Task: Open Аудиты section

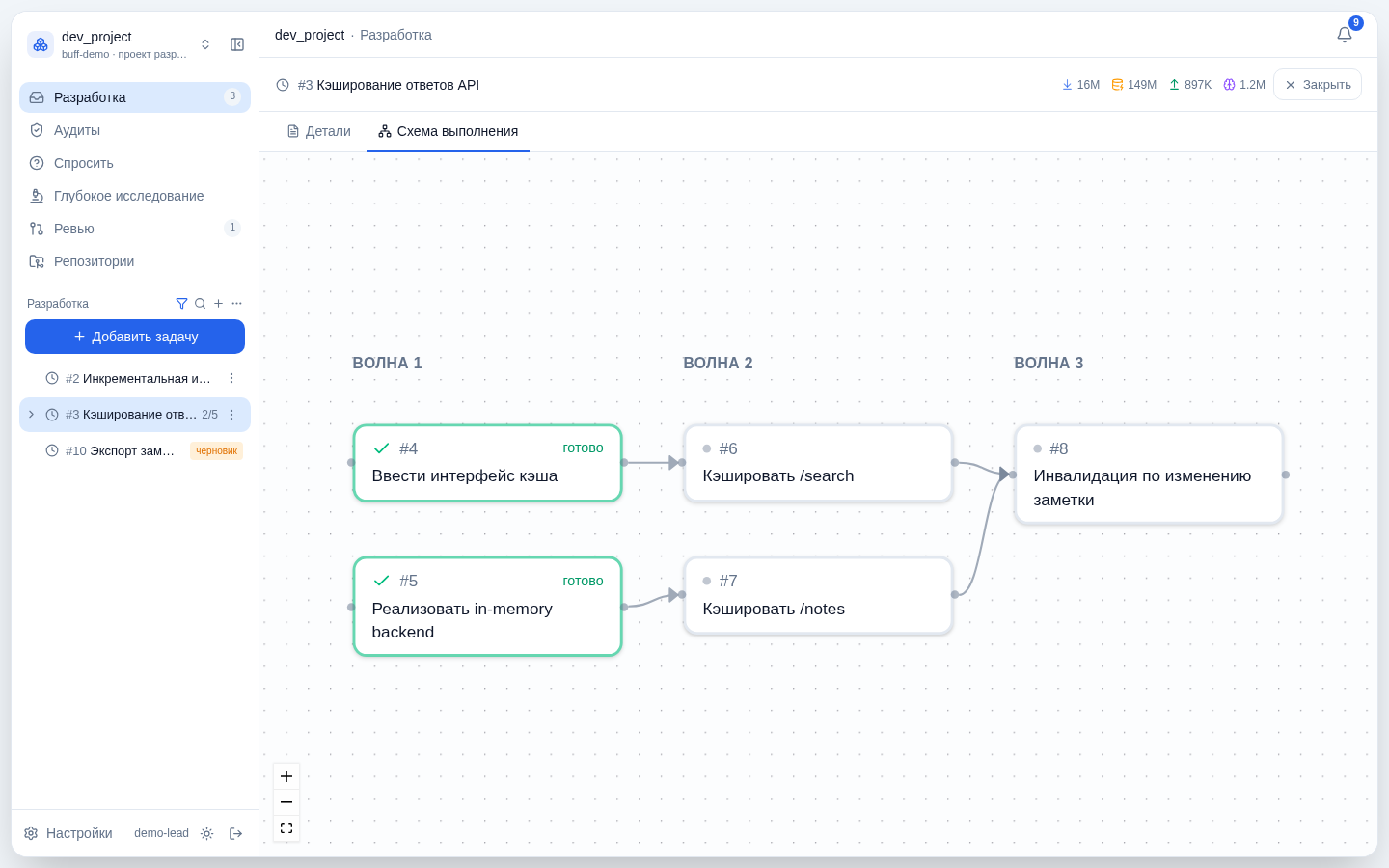Action: [x=135, y=130]
